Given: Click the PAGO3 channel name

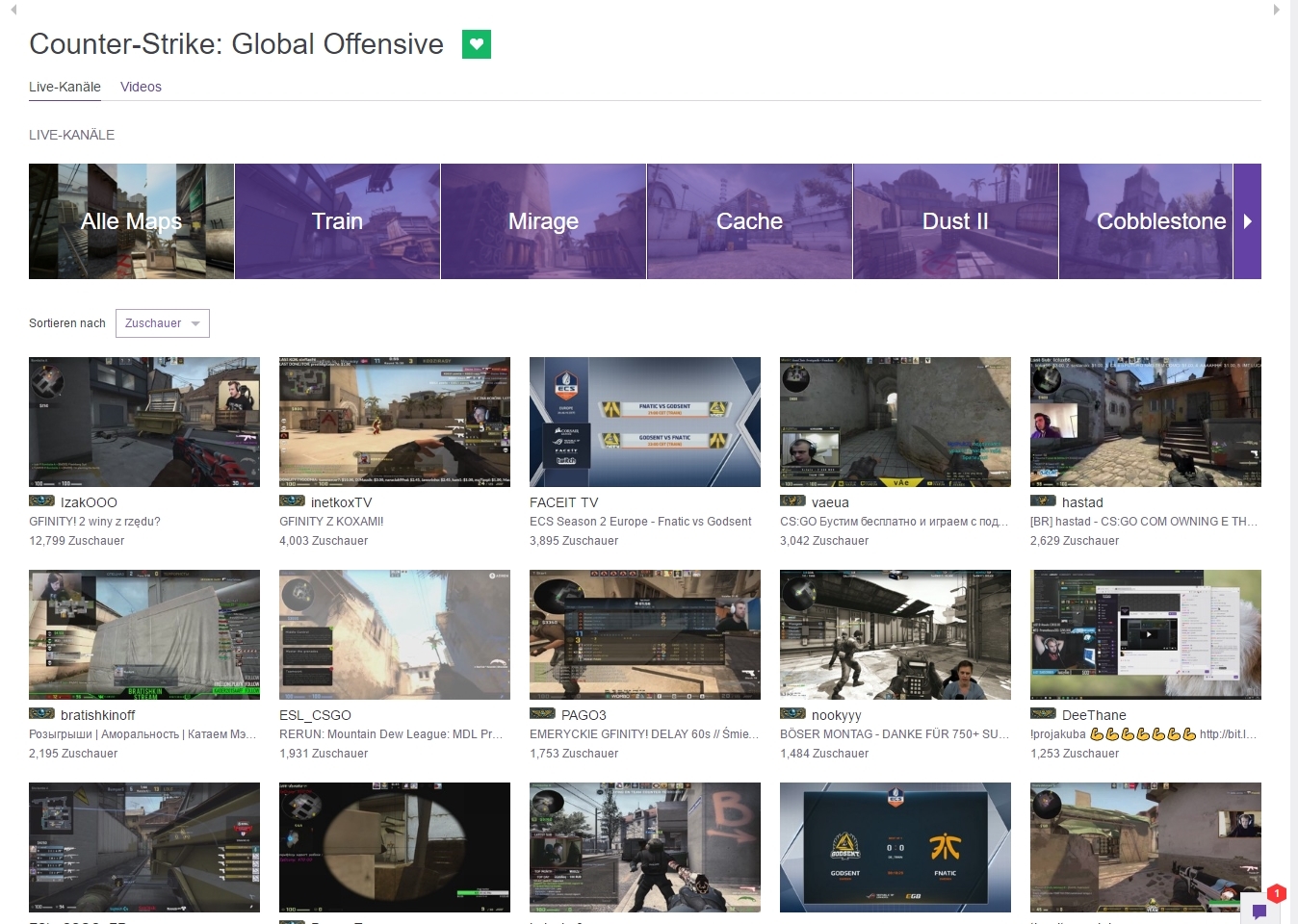Looking at the screenshot, I should coord(584,715).
